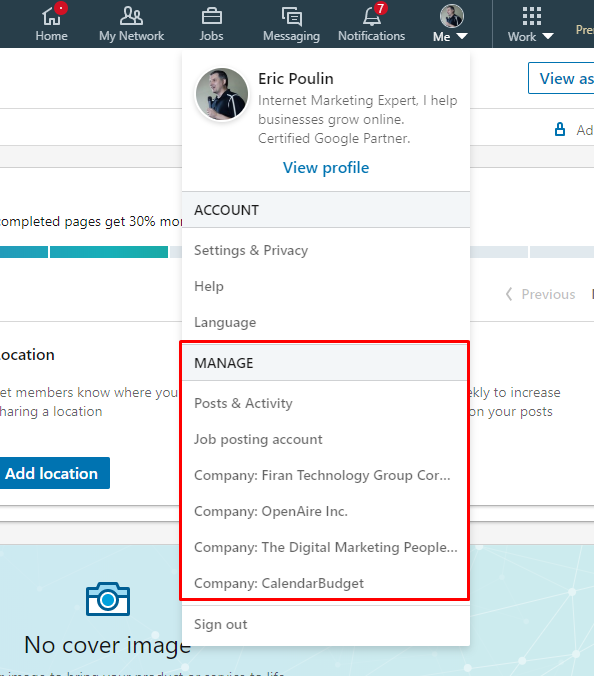Sign out of the account
The height and width of the screenshot is (676, 594).
[221, 624]
